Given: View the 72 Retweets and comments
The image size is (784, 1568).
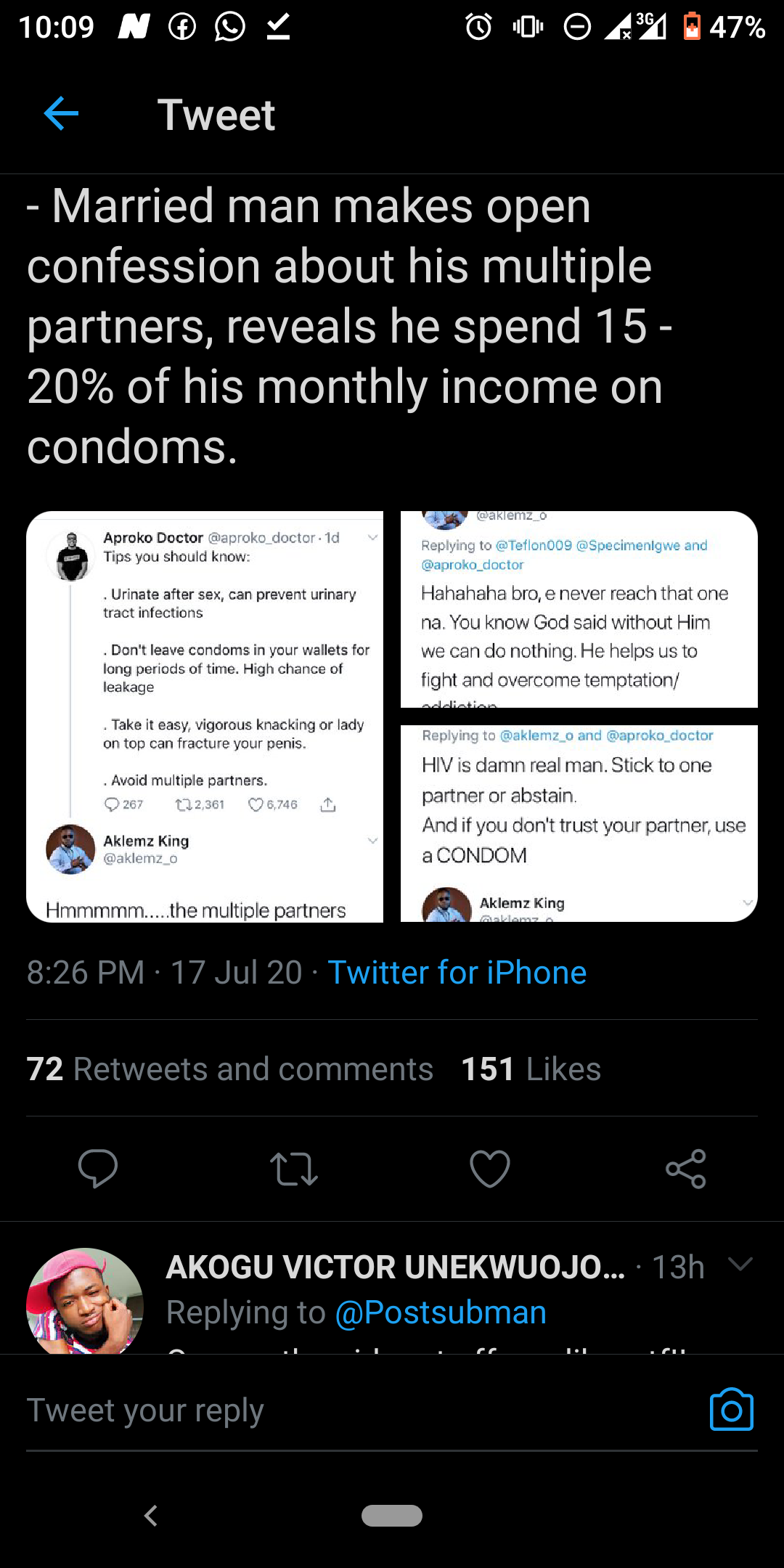Looking at the screenshot, I should point(230,1069).
